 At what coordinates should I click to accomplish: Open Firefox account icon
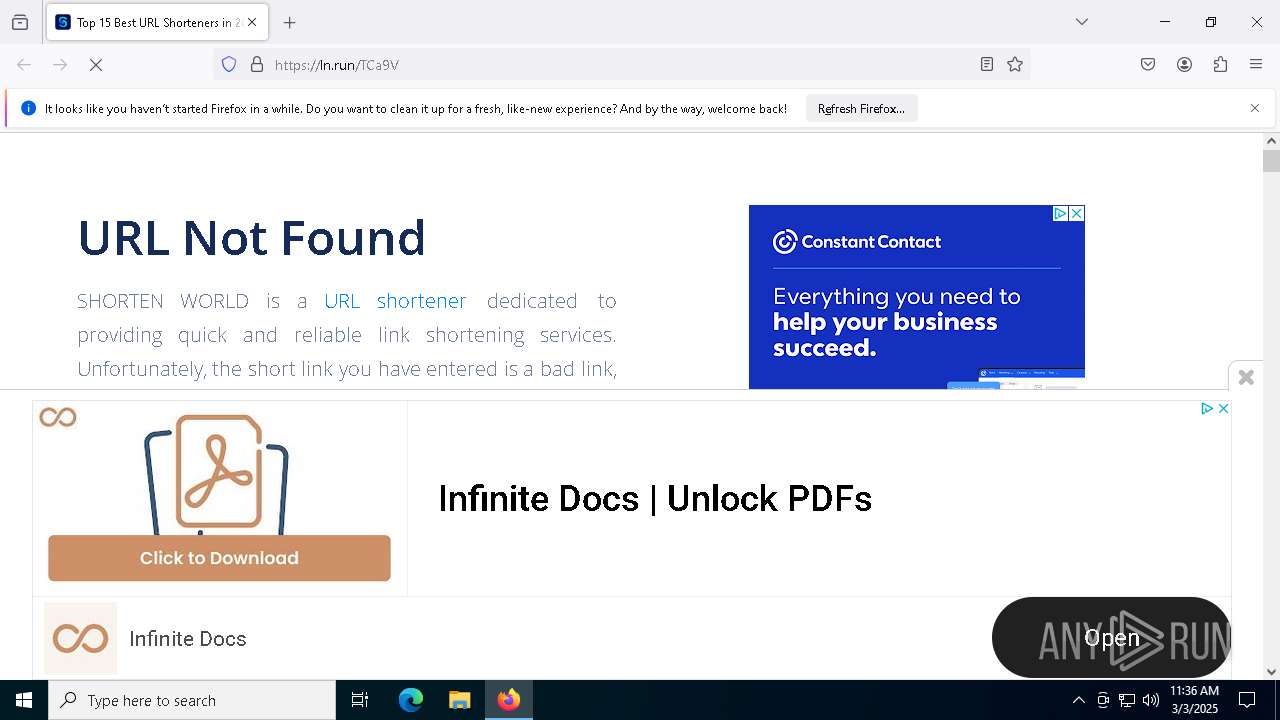[1184, 65]
